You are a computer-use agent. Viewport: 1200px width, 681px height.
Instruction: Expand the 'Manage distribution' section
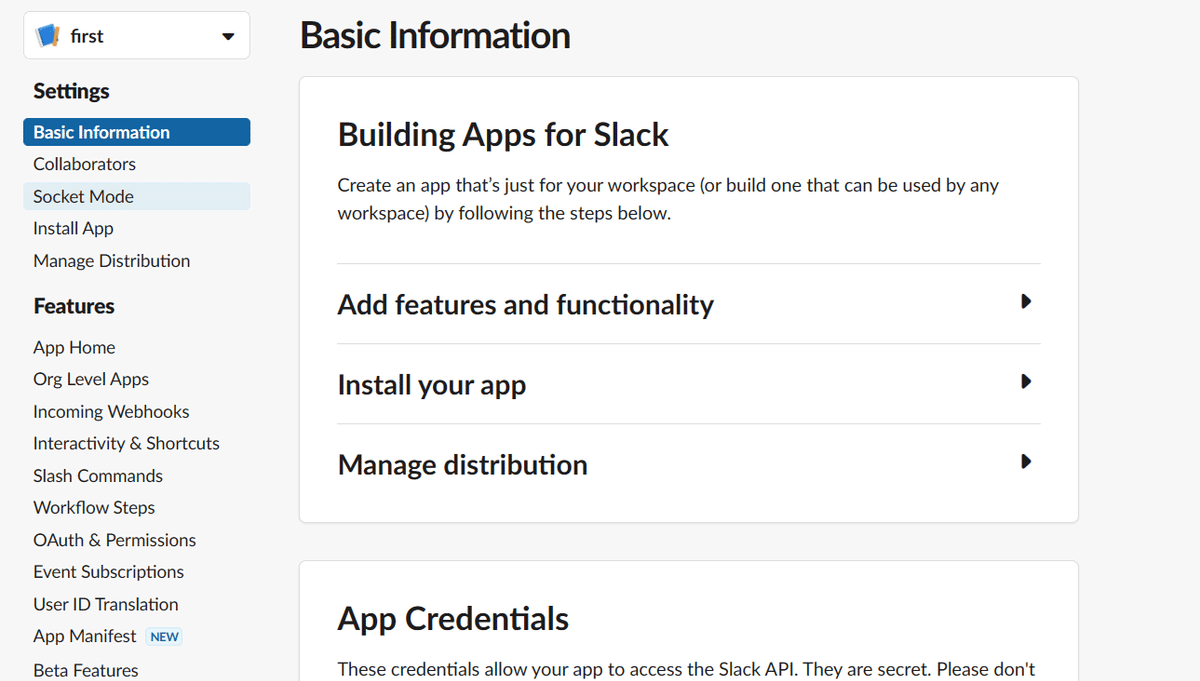click(x=689, y=464)
